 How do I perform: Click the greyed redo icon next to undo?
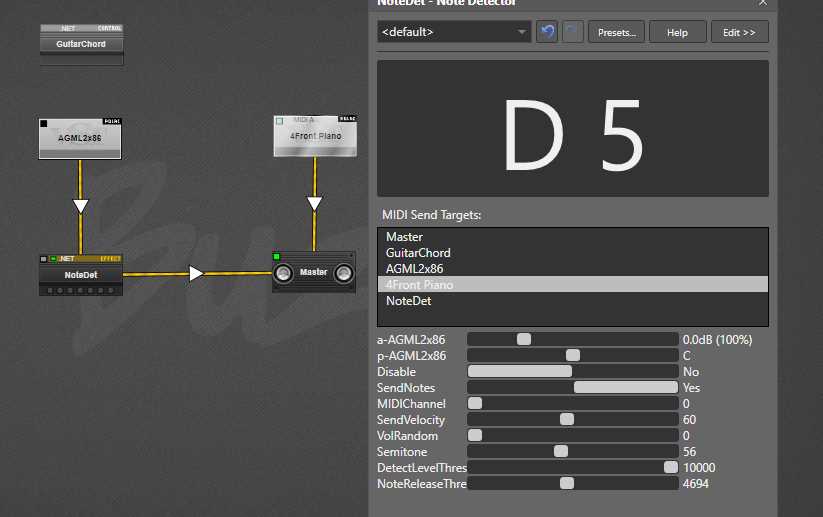click(x=573, y=32)
